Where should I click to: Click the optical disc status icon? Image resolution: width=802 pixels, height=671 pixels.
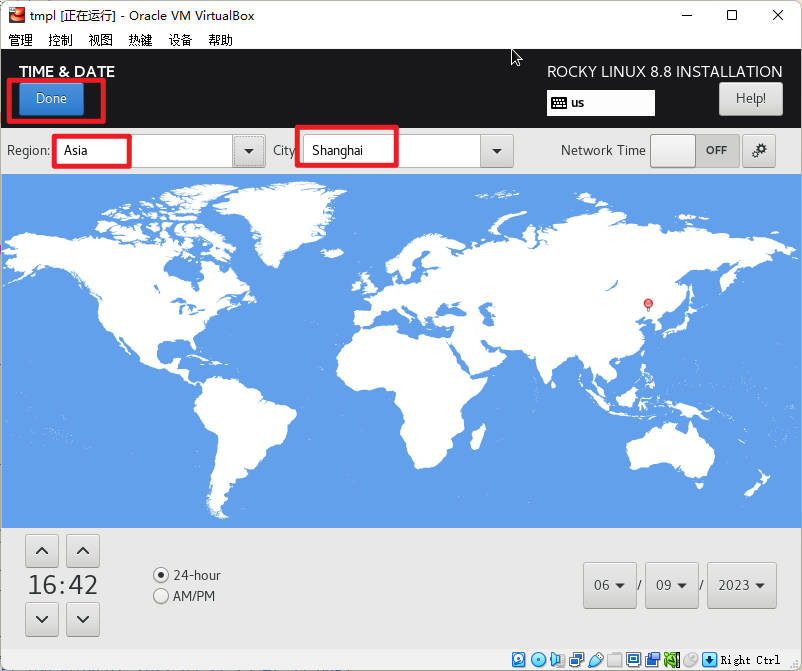(x=538, y=660)
